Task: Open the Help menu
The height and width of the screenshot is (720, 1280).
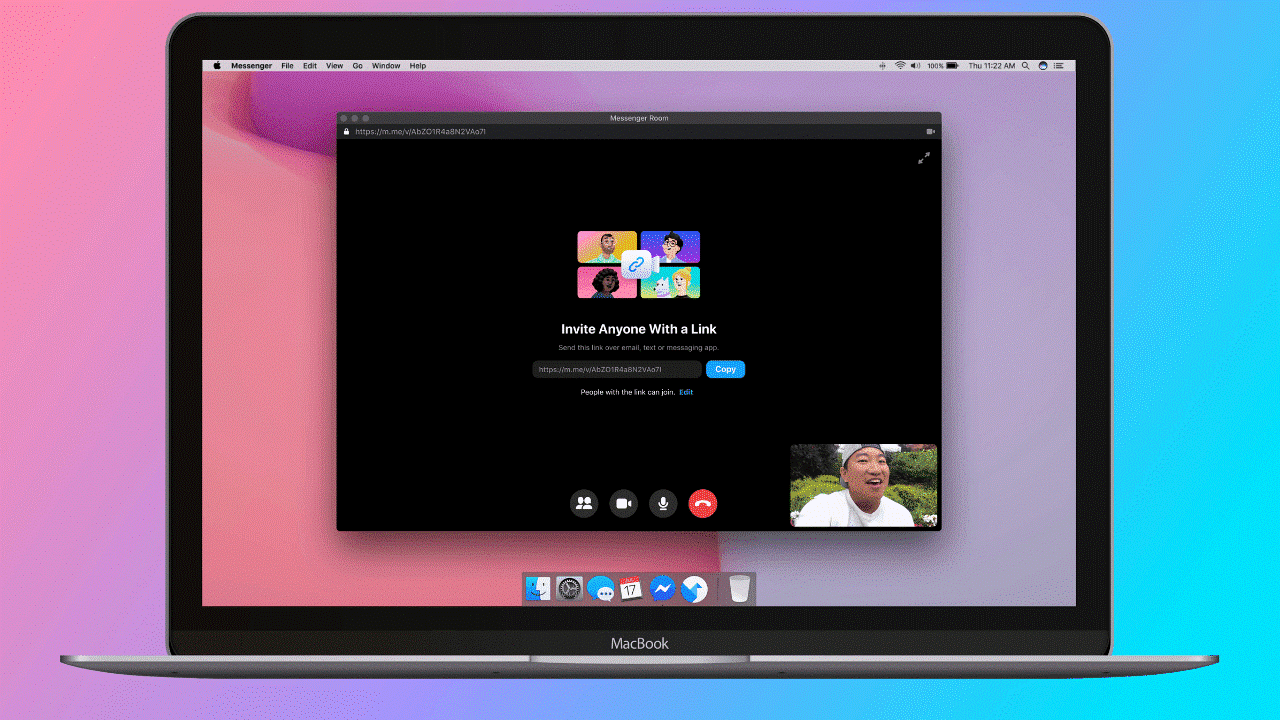Action: tap(418, 66)
